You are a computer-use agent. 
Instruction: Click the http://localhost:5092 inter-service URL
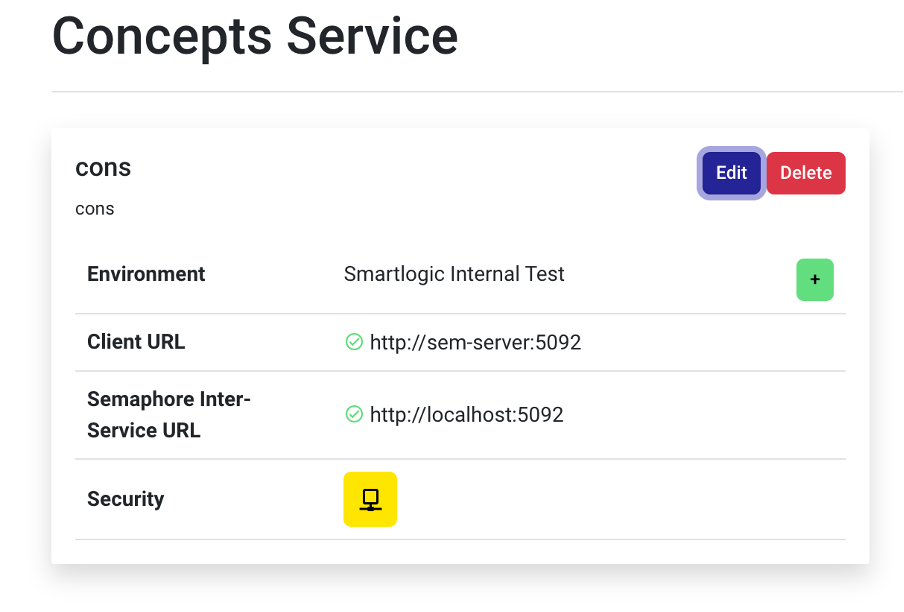(466, 414)
